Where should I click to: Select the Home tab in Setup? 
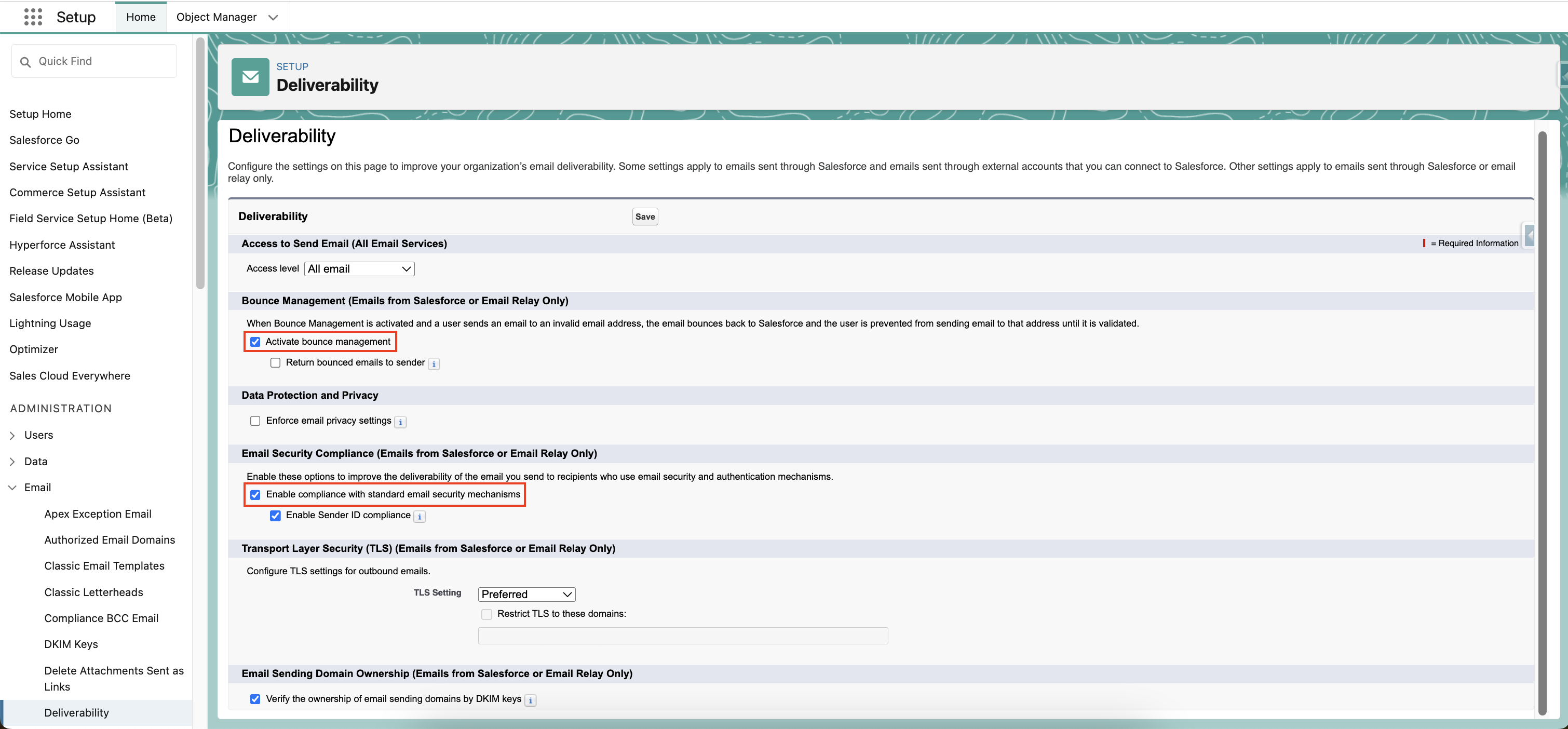141,17
